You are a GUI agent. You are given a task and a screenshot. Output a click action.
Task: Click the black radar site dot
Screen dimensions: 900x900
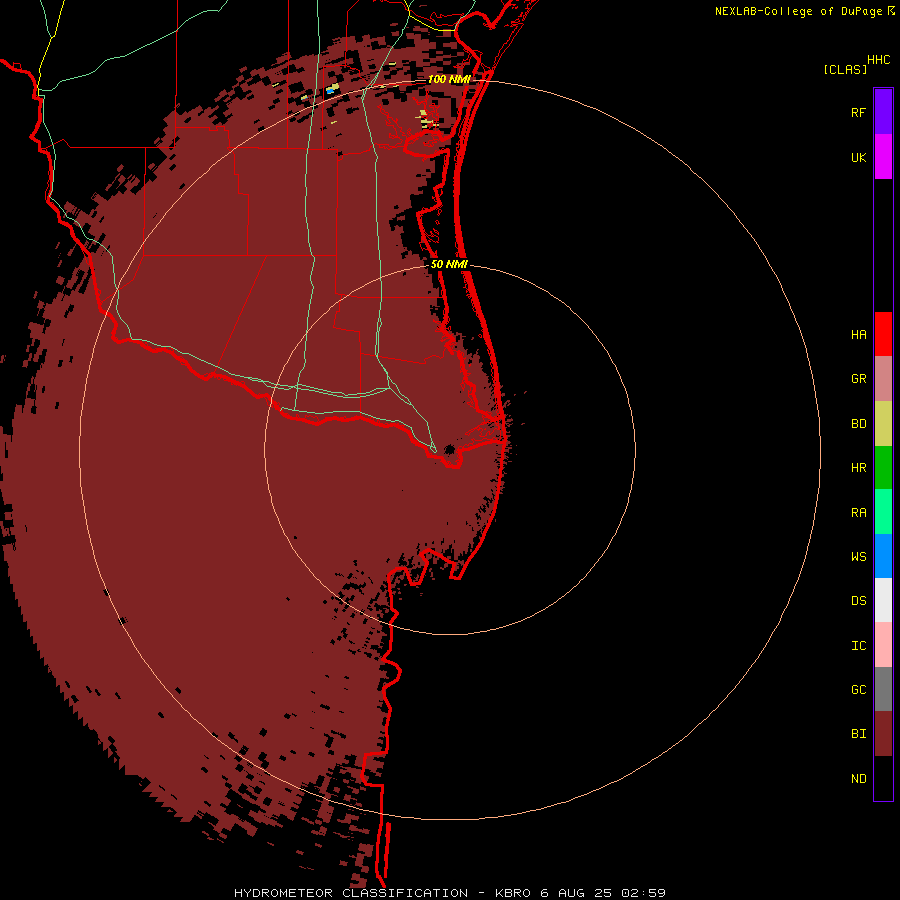450,449
